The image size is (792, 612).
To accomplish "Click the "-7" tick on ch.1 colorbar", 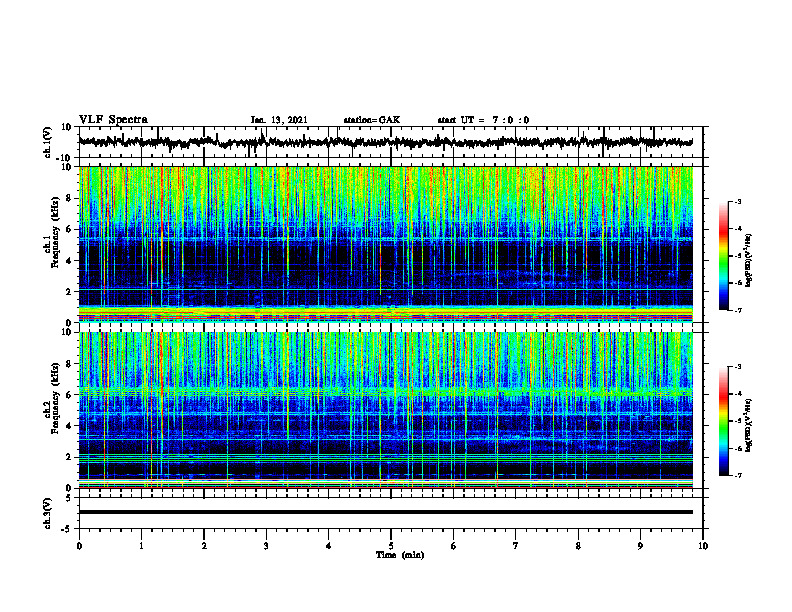I will (737, 310).
